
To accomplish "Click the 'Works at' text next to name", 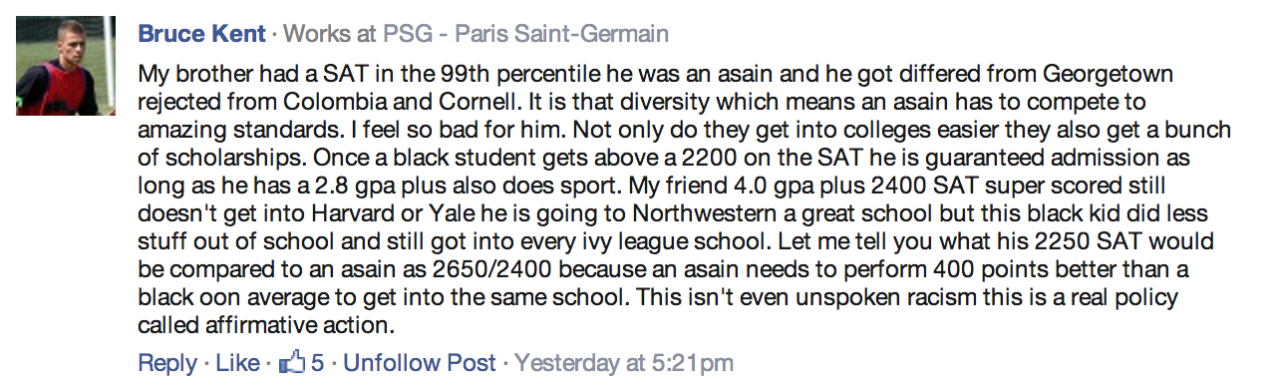I will point(328,34).
